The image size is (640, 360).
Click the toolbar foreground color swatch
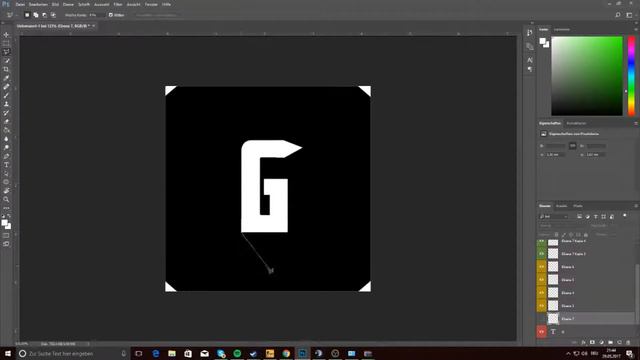[x=4, y=223]
